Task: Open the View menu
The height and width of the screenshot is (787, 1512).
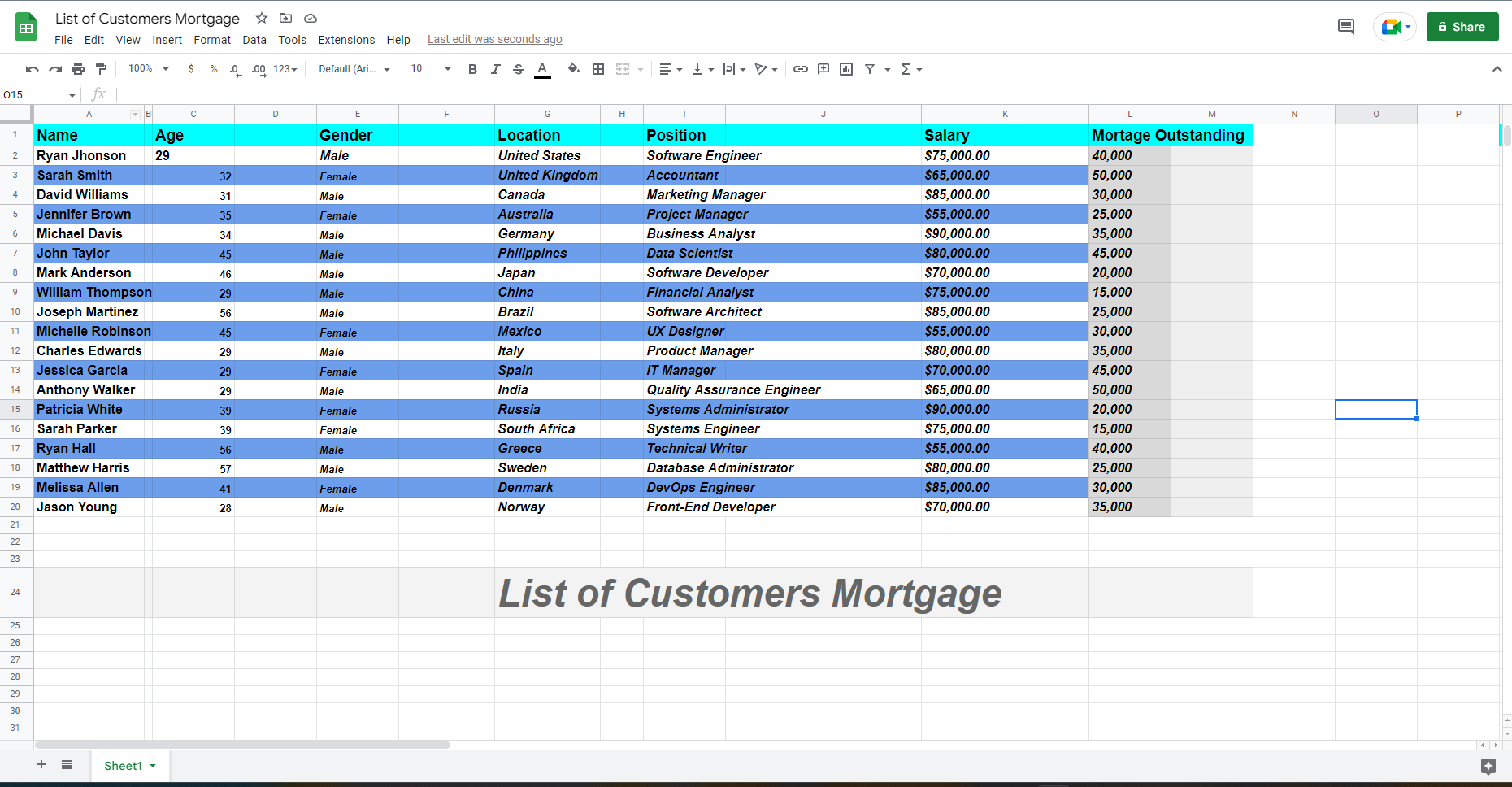Action: pyautogui.click(x=128, y=40)
